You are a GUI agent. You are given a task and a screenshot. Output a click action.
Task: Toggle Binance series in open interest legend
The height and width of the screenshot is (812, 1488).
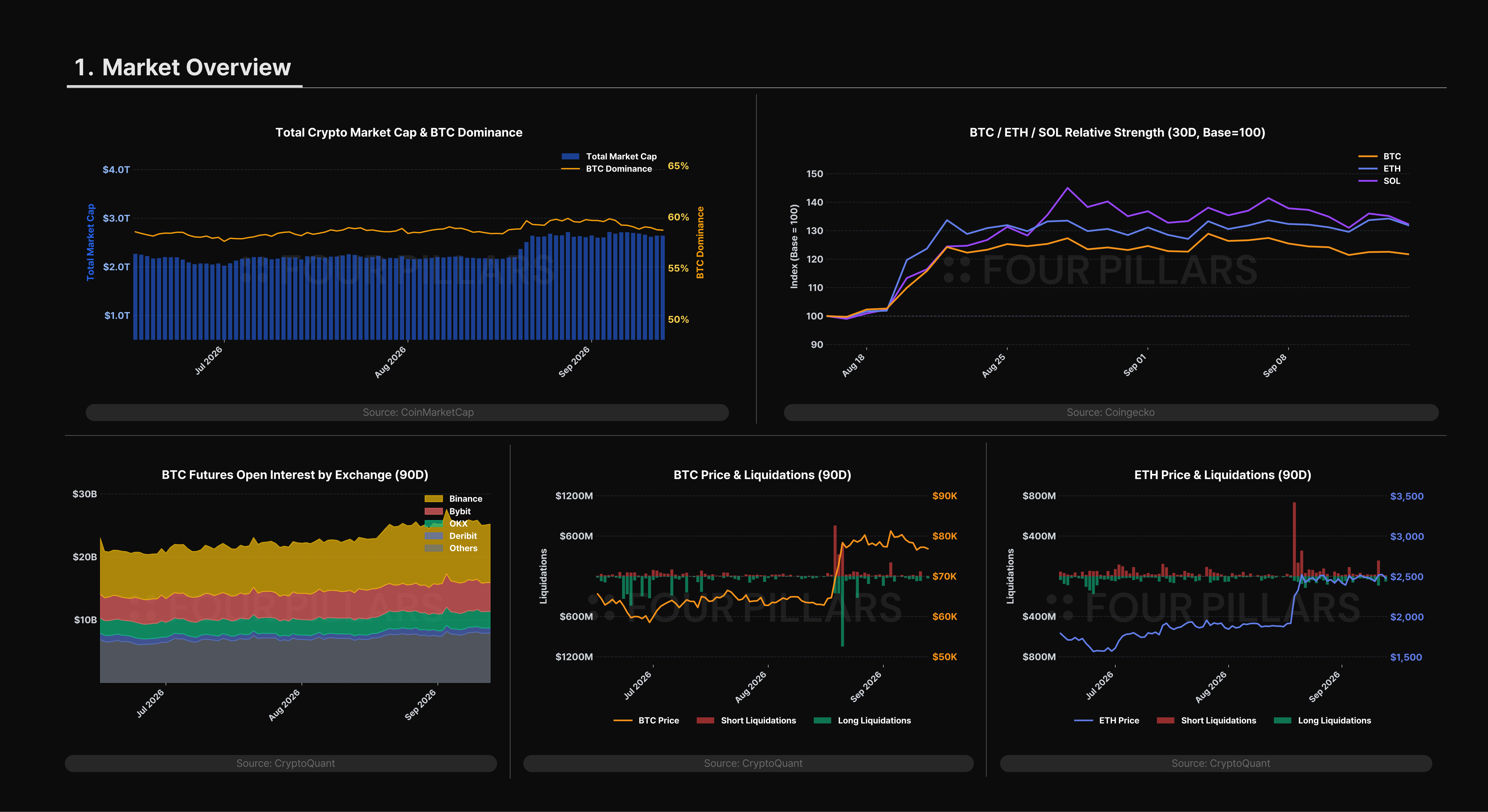[x=454, y=499]
